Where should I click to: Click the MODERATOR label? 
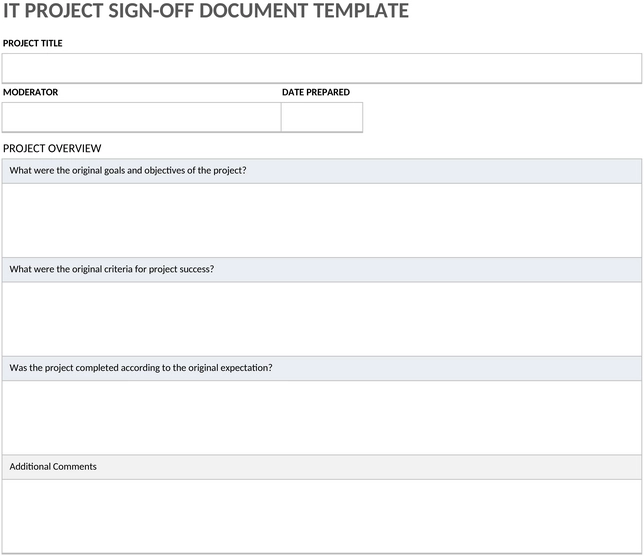(x=30, y=92)
